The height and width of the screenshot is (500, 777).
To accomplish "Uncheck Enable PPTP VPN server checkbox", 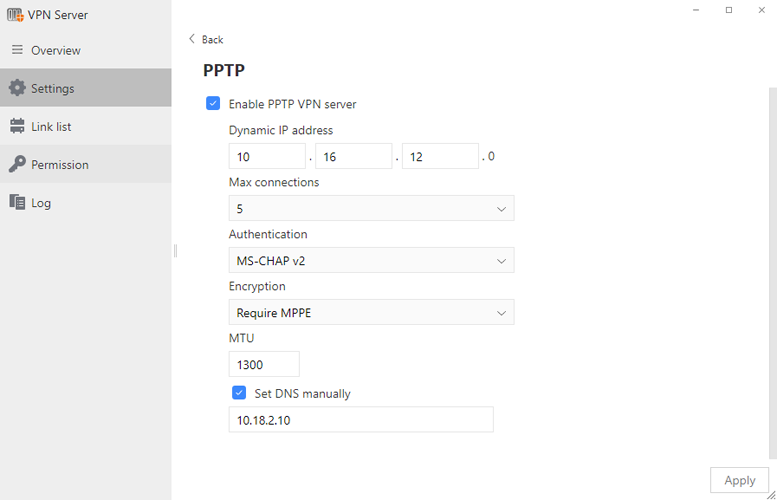I will tap(213, 104).
